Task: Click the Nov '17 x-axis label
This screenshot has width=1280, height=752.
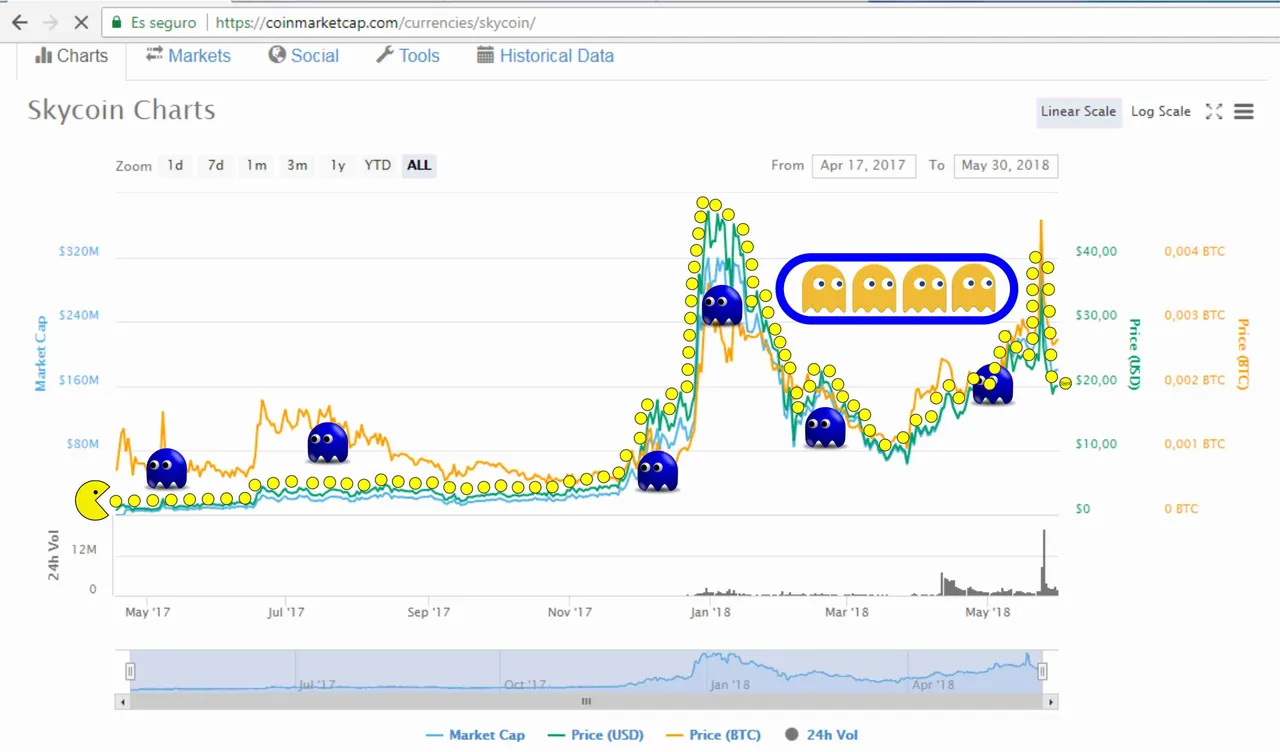Action: coord(570,612)
